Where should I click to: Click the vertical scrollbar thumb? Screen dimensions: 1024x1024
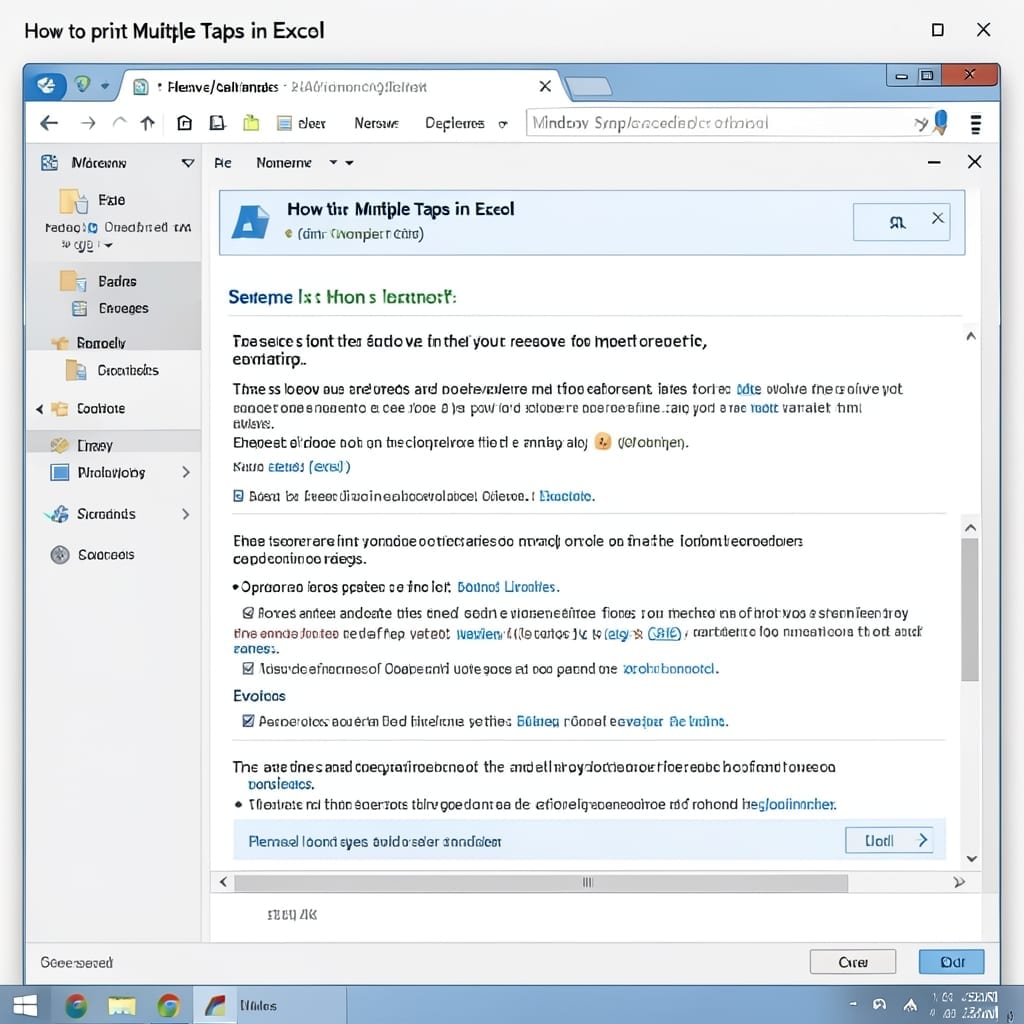point(970,609)
